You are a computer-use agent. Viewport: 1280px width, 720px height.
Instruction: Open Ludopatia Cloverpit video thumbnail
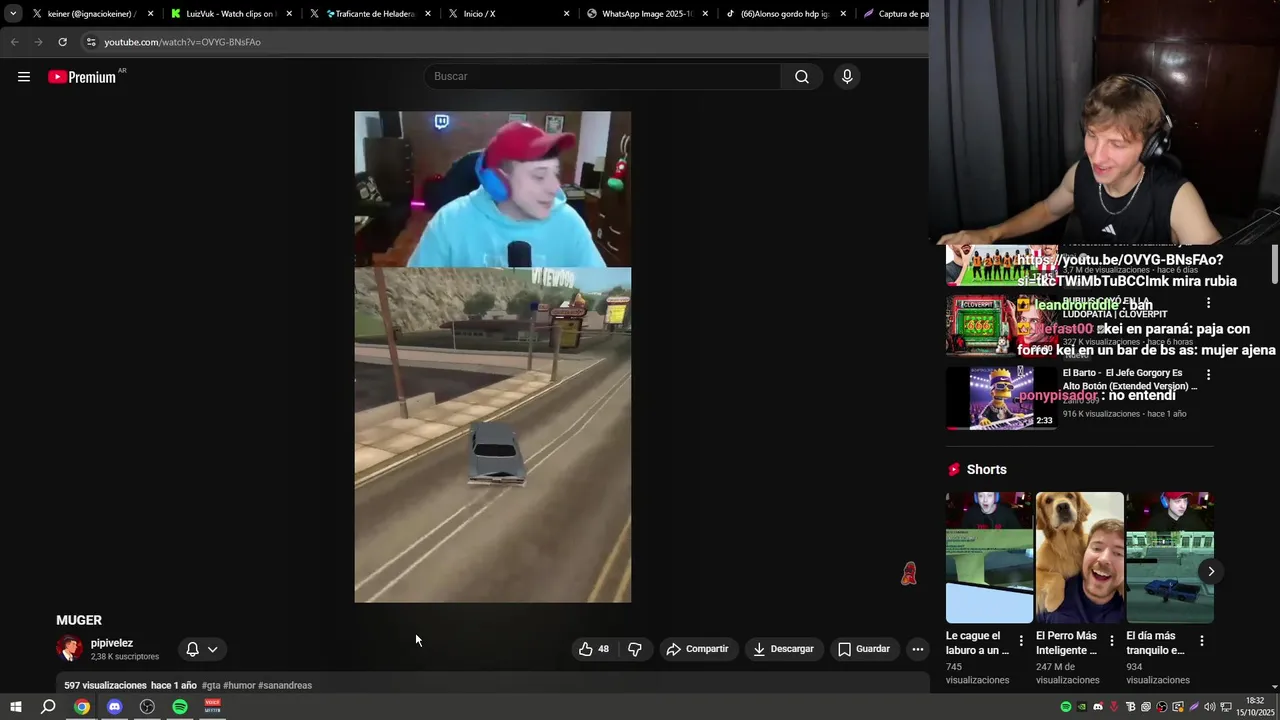1001,326
